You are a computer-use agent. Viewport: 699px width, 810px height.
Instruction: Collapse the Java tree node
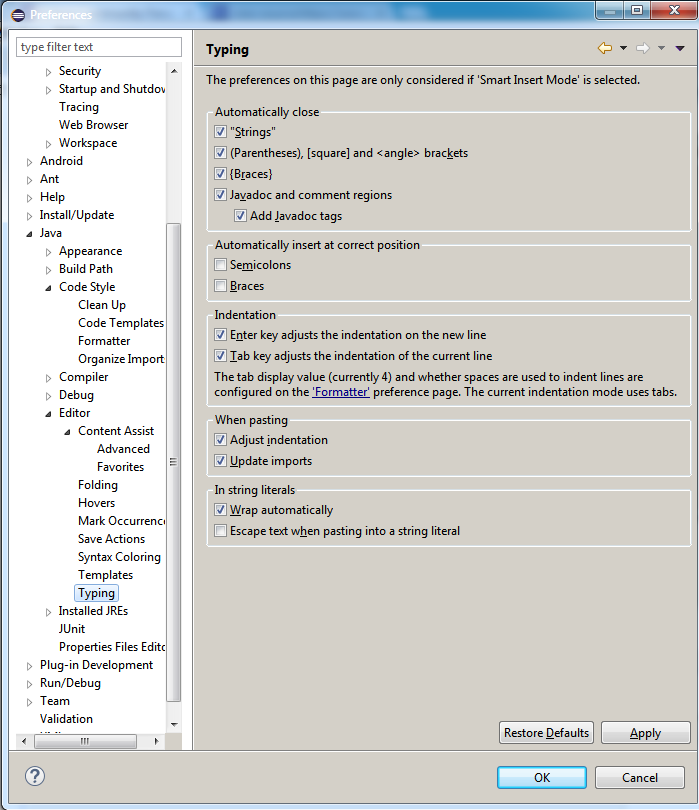click(x=29, y=234)
